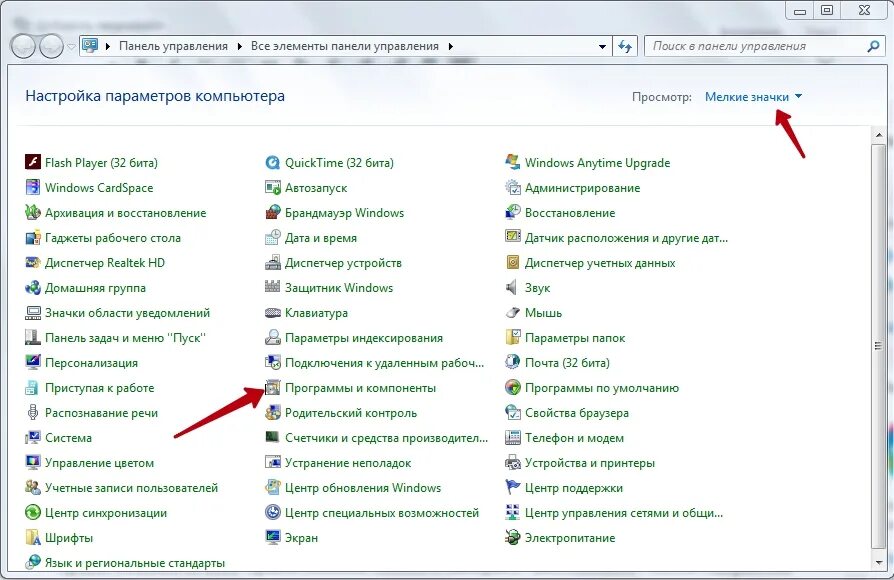Viewport: 894px width, 580px height.
Task: Click the refresh button beside address bar
Action: 625,46
